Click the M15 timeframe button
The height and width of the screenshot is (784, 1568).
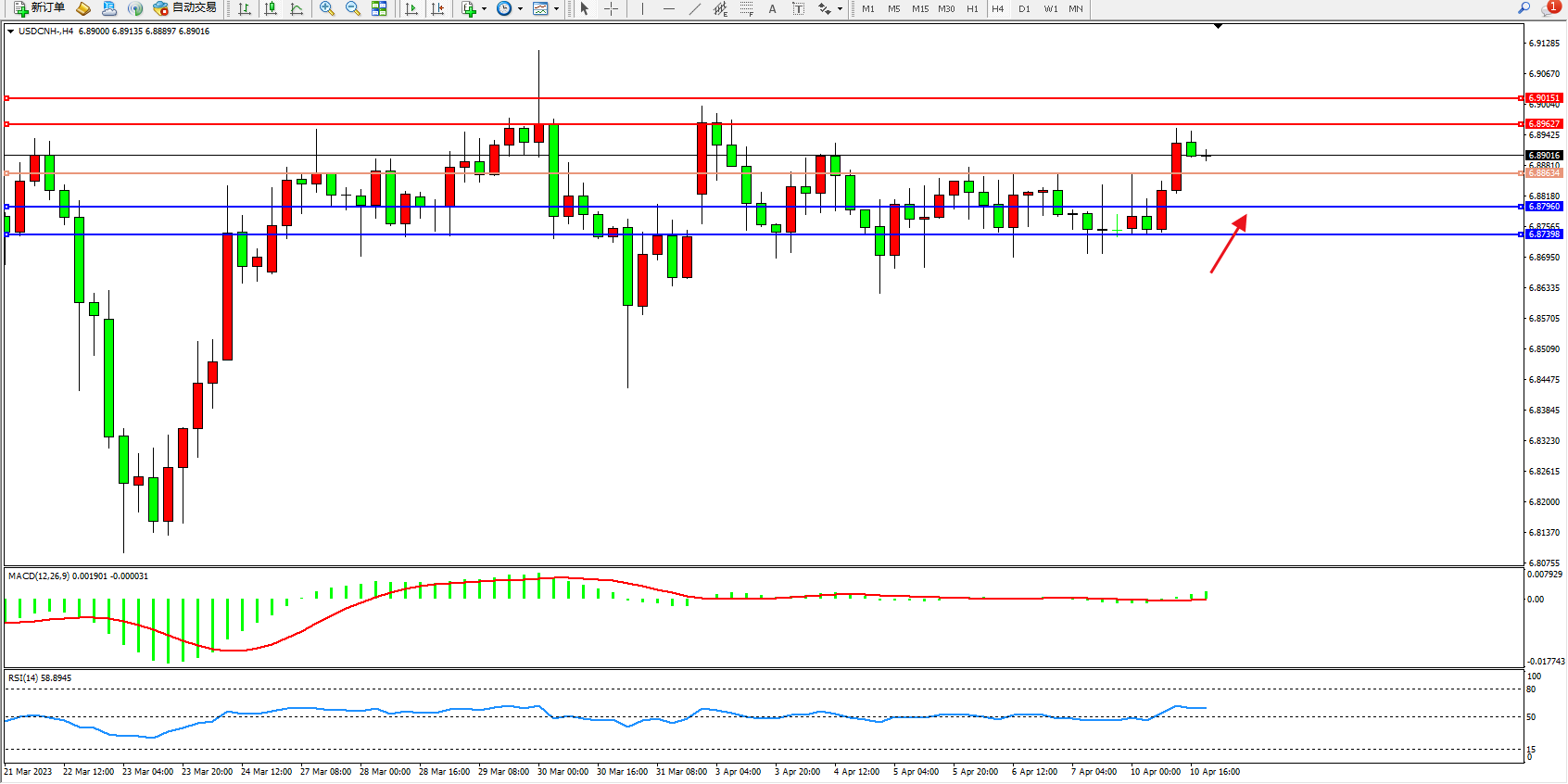919,8
